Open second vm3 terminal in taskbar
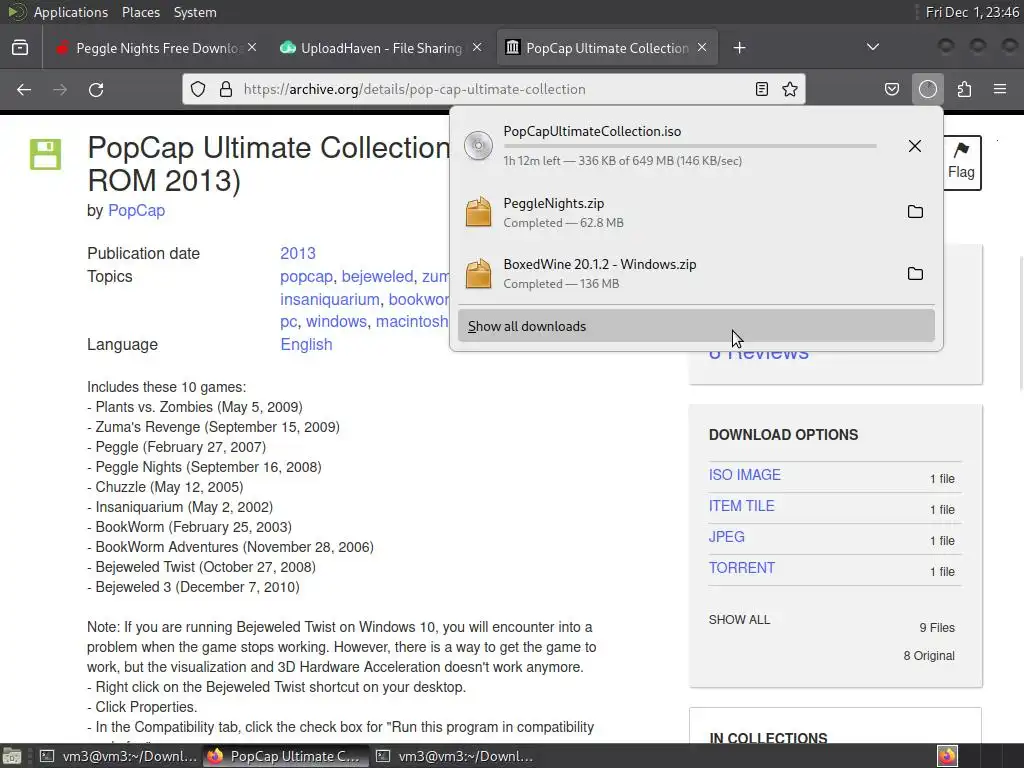1024x768 pixels. (455, 756)
